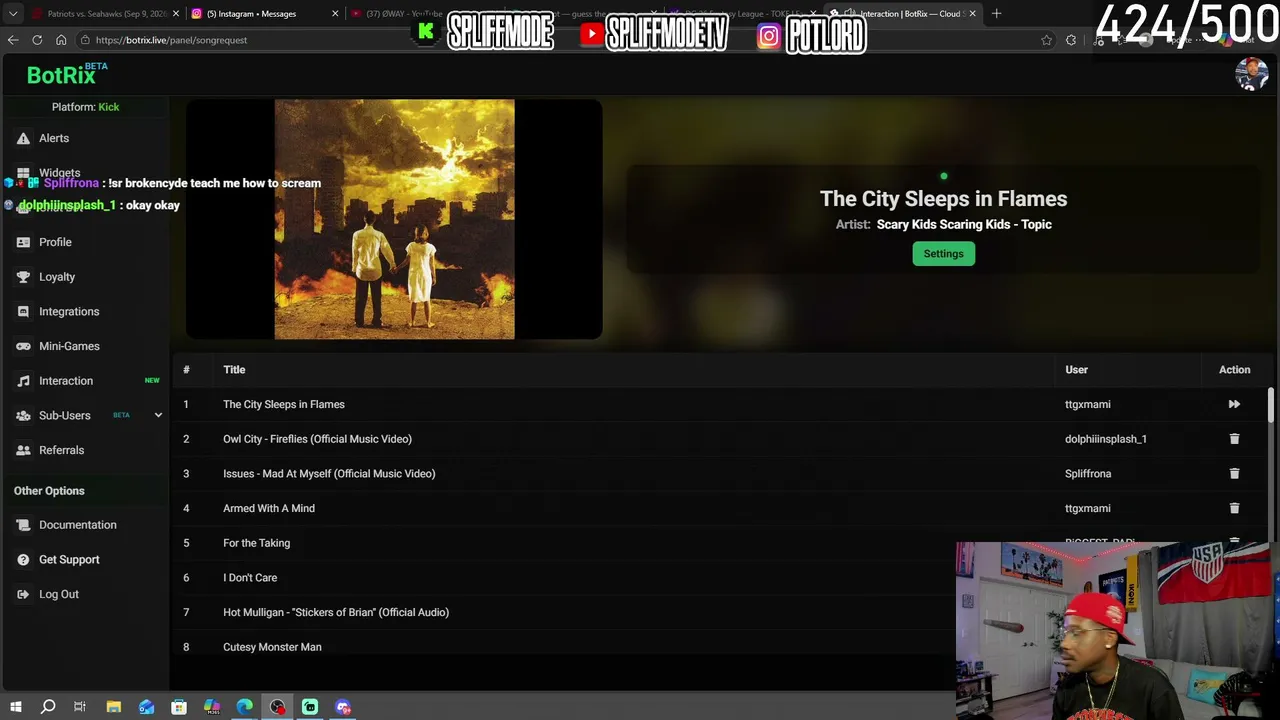Click the BotRix logo

(x=66, y=75)
